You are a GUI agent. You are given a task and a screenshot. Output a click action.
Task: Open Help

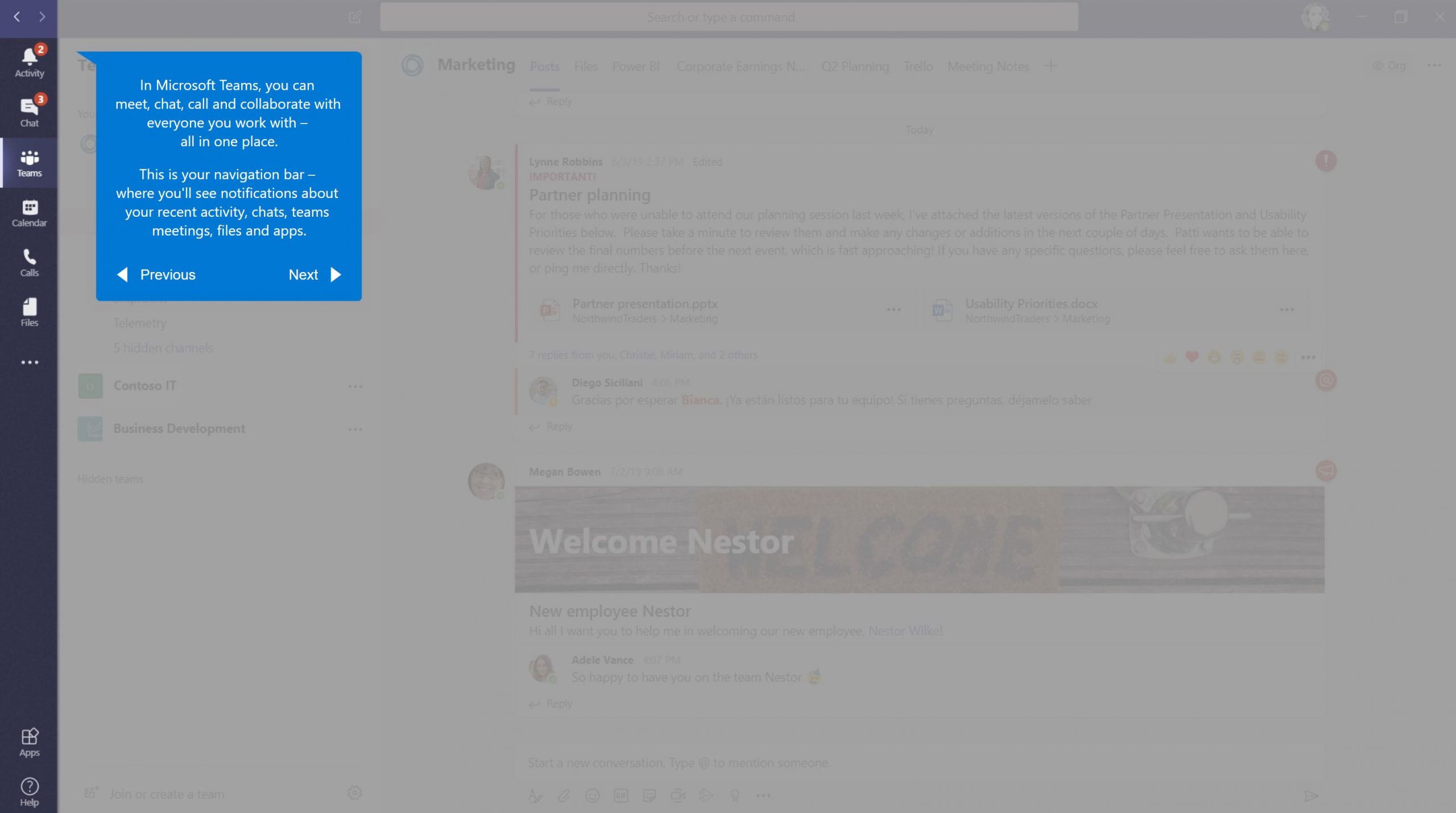[x=29, y=791]
